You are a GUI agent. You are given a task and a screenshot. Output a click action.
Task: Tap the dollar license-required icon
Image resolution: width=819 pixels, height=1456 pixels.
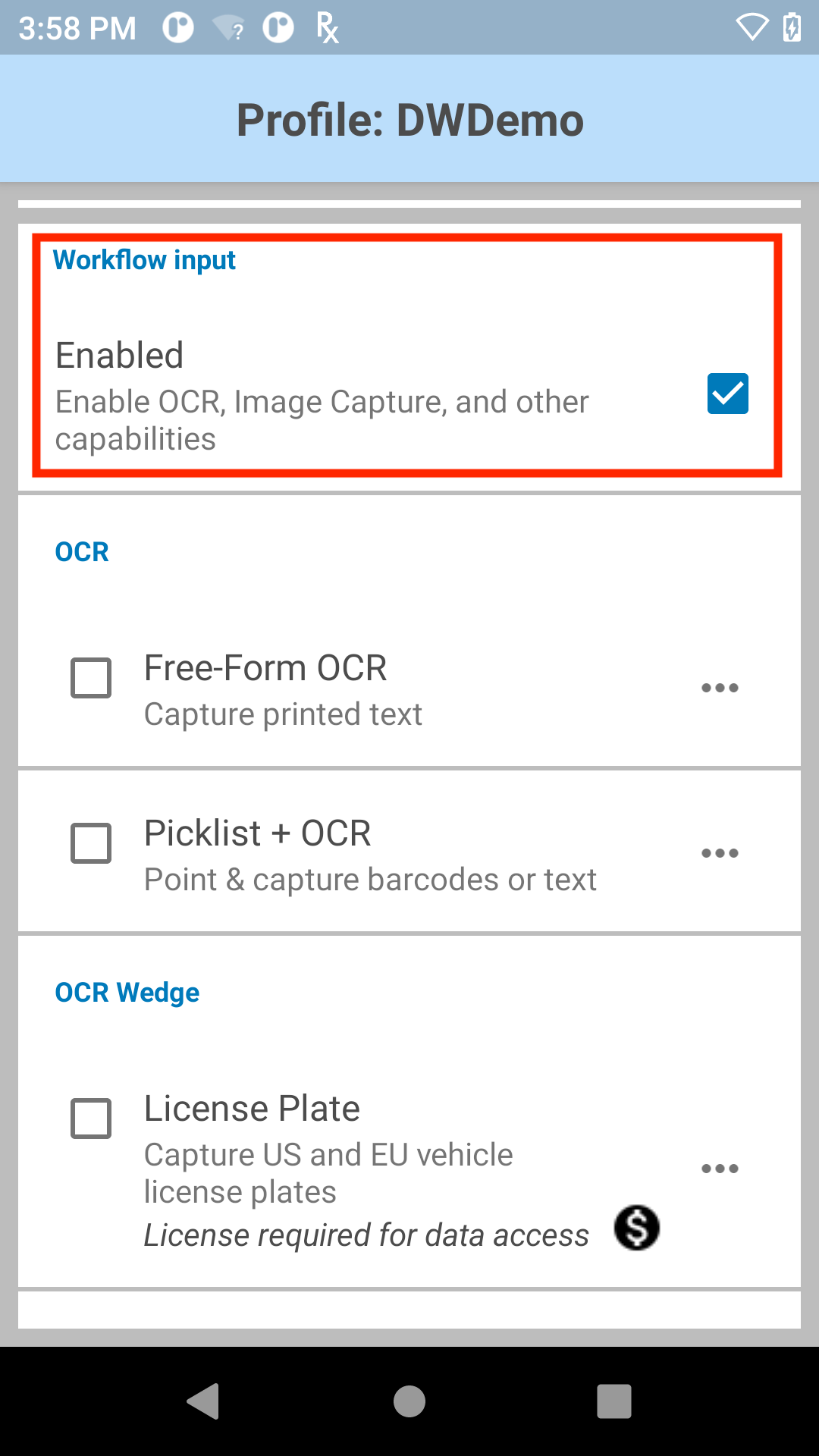tap(637, 1228)
